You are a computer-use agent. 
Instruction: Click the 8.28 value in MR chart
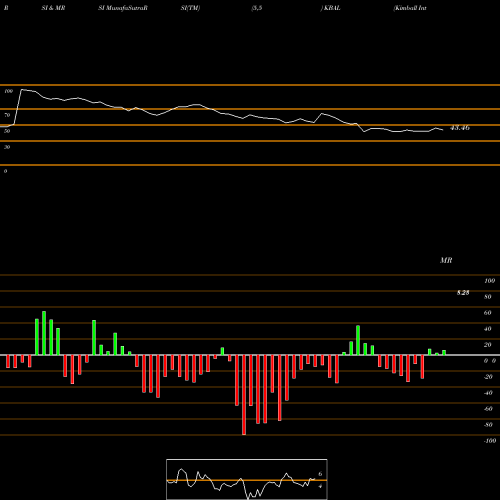coord(463,293)
